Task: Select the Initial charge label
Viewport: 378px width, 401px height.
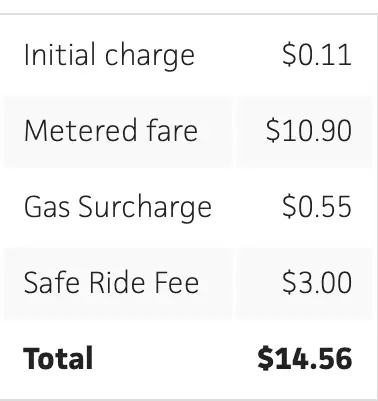Action: tap(109, 56)
